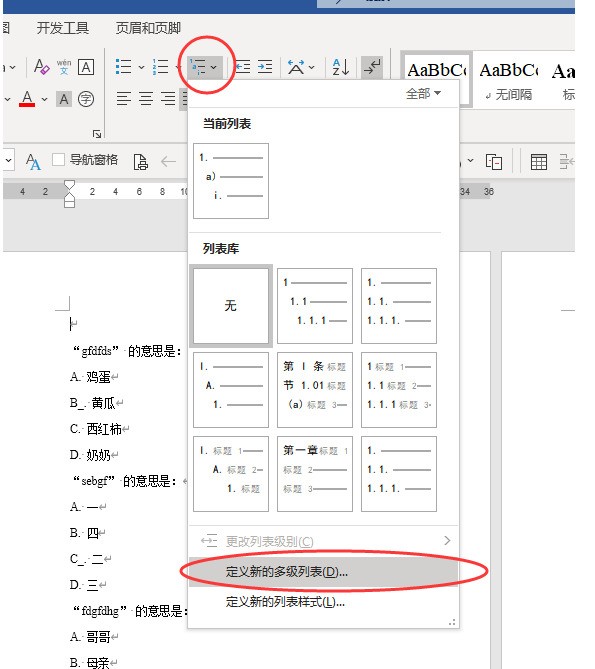Screen dimensions: 595x669
Task: Insert an enclosed character
Action: click(86, 99)
